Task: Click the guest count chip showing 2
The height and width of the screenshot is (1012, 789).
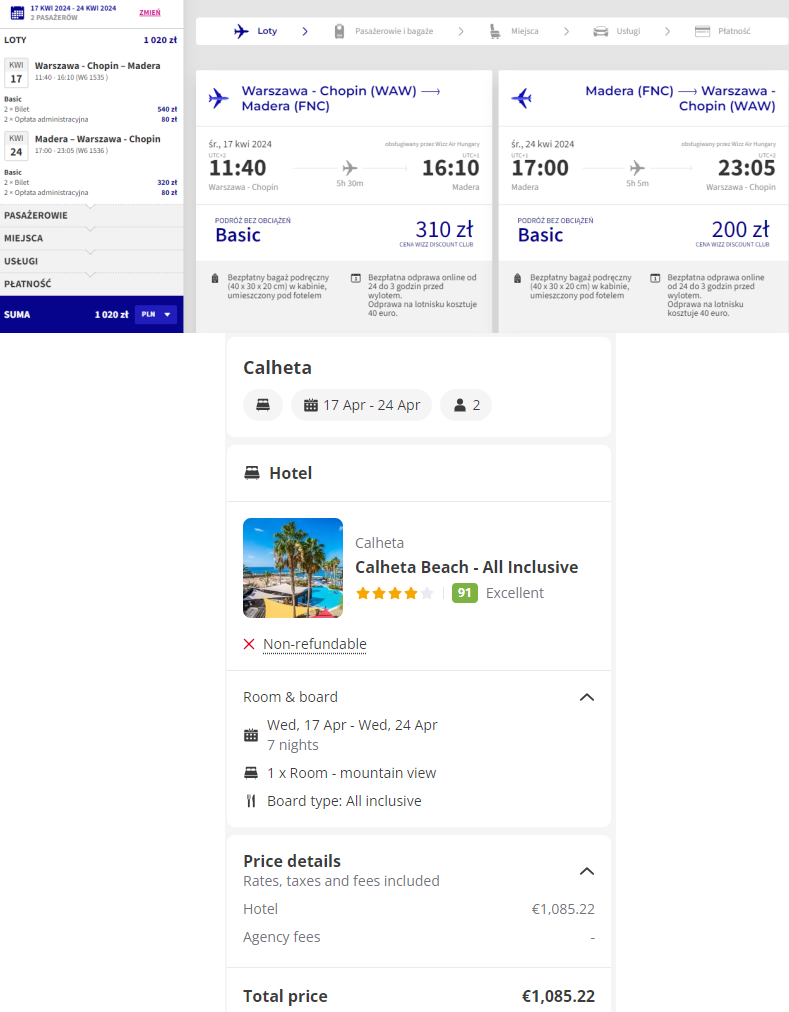Action: pyautogui.click(x=466, y=405)
